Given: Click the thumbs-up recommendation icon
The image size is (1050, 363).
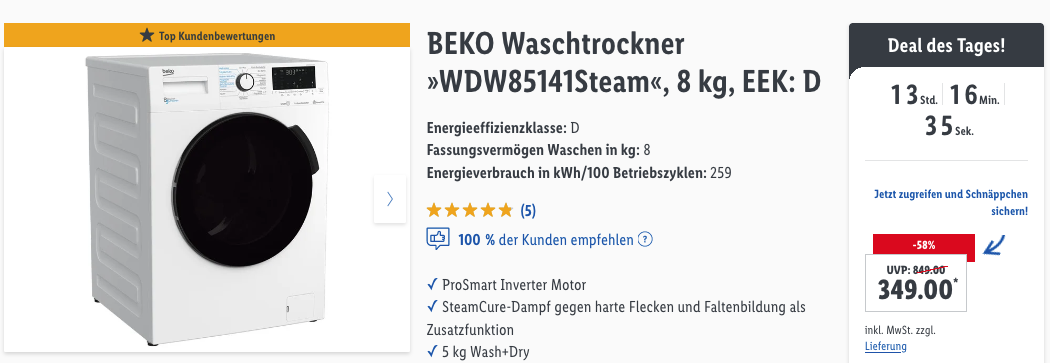Looking at the screenshot, I should coord(438,239).
